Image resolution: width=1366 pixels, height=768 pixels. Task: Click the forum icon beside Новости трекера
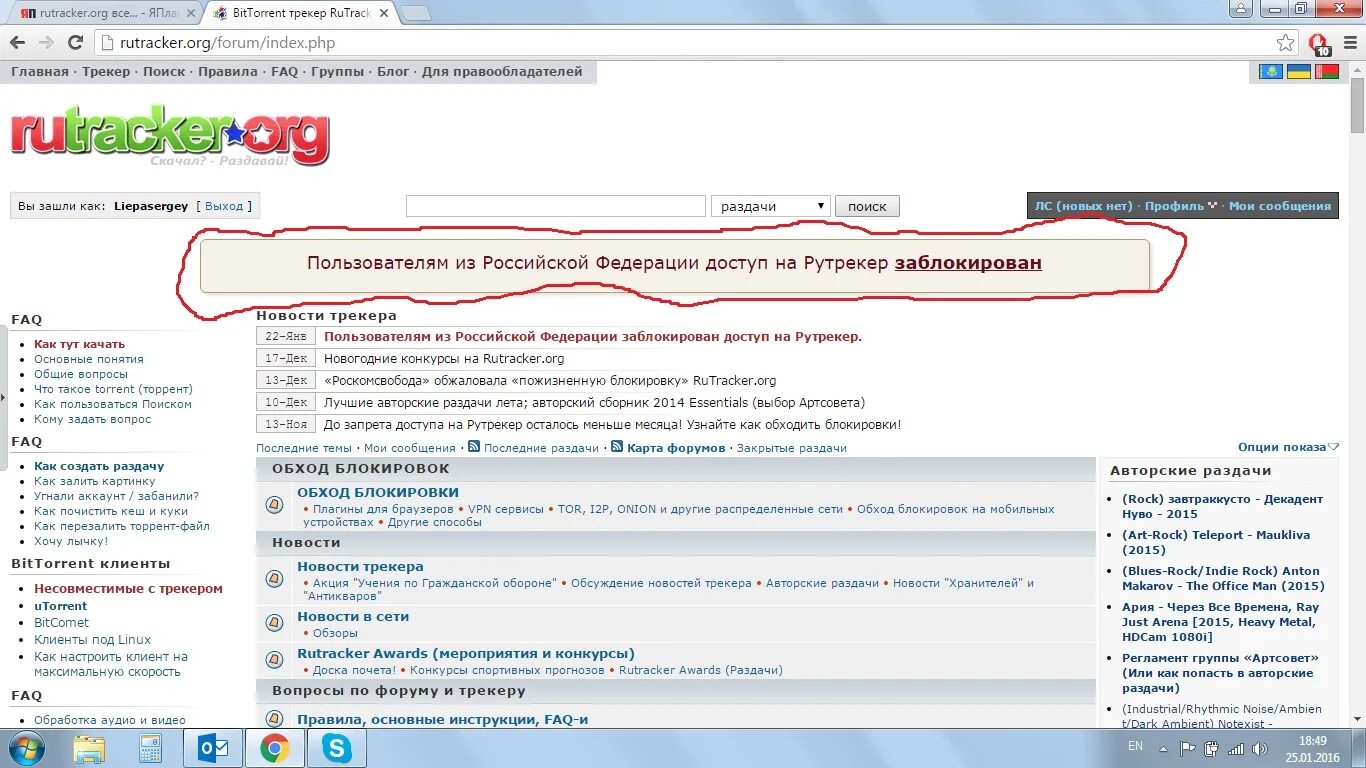274,579
